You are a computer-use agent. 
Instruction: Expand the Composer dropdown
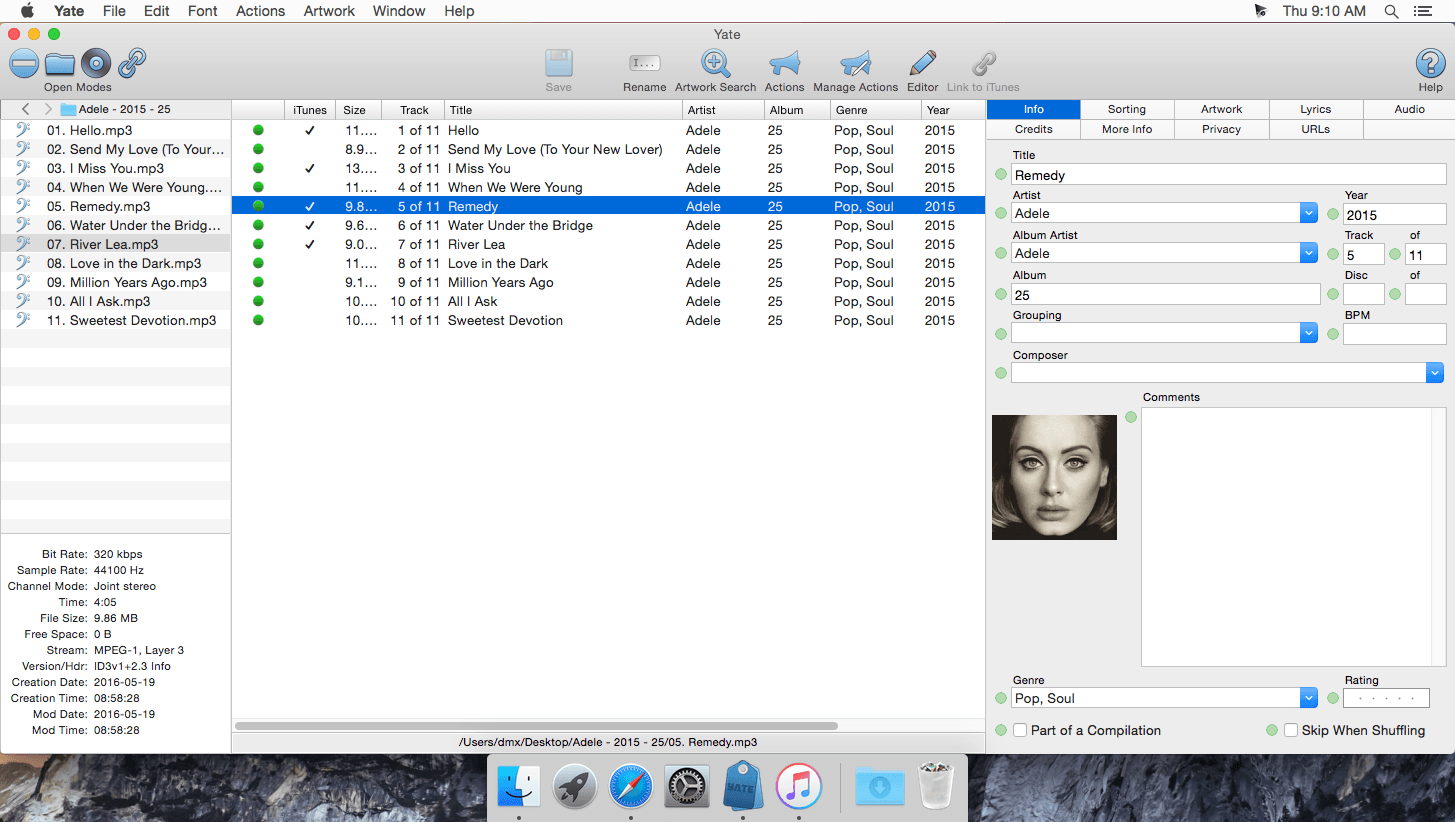[x=1435, y=373]
